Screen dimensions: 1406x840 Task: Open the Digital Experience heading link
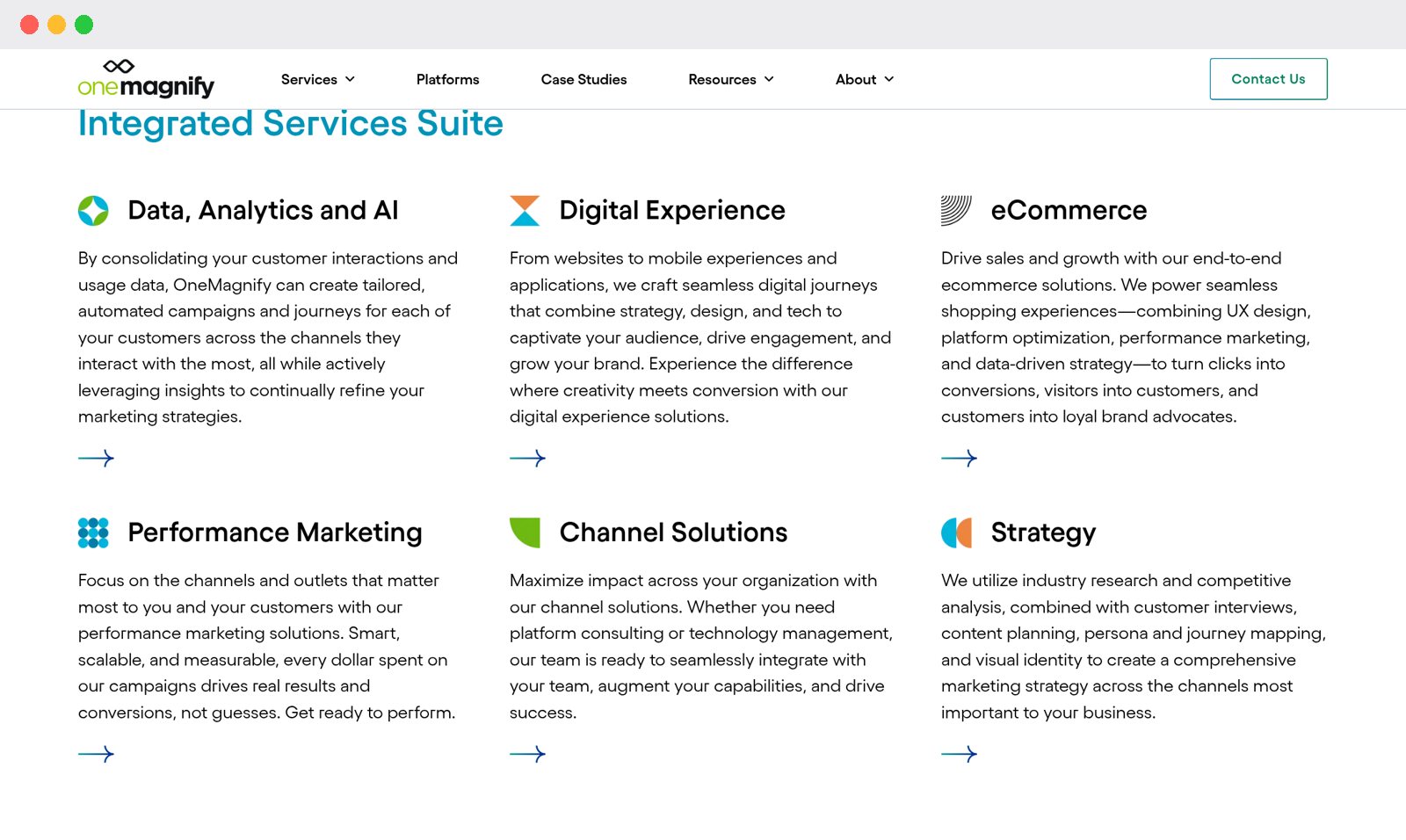coord(672,211)
